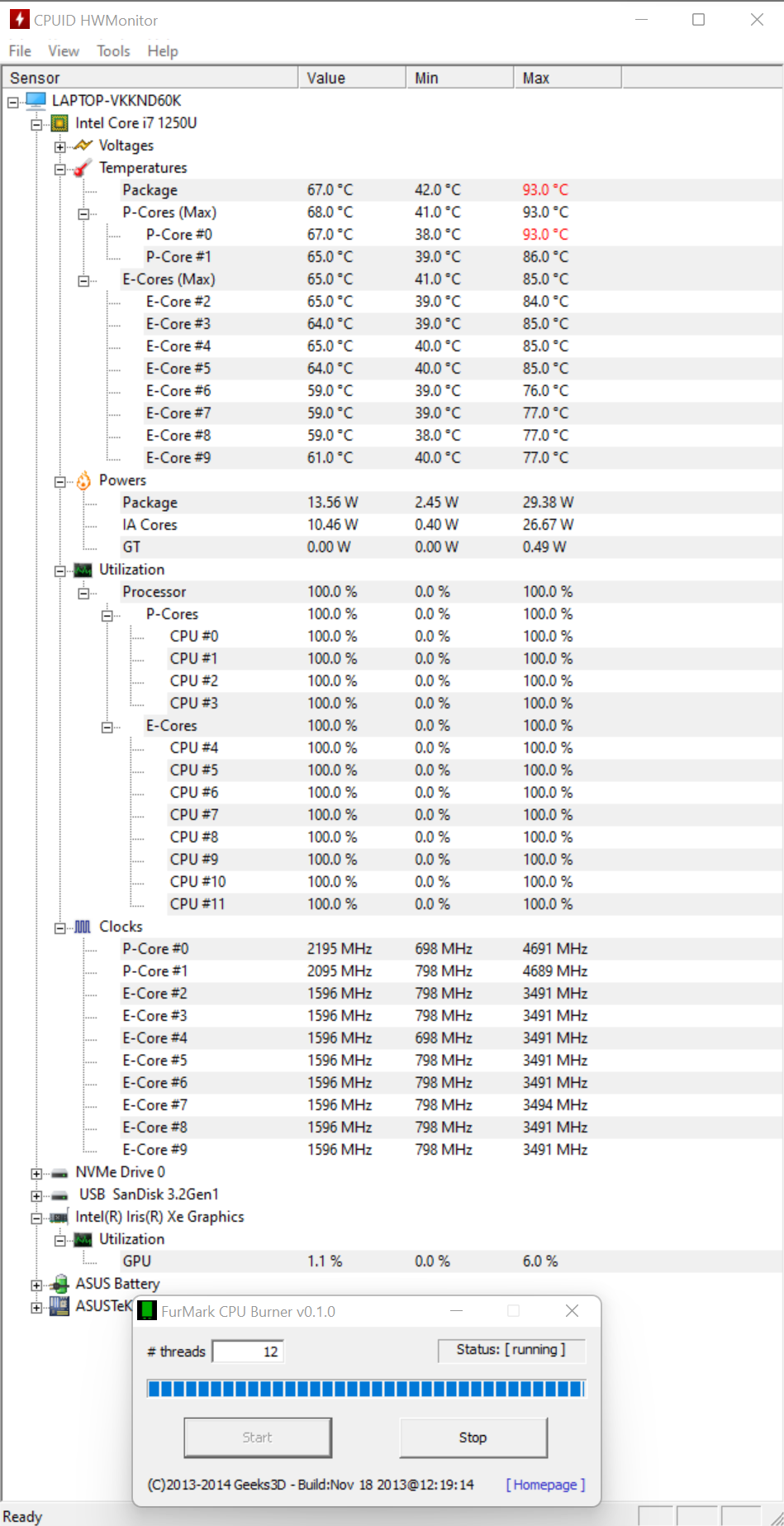Expand the USB SanDisk 3.2Gen1 node
The height and width of the screenshot is (1526, 784).
[x=36, y=1195]
